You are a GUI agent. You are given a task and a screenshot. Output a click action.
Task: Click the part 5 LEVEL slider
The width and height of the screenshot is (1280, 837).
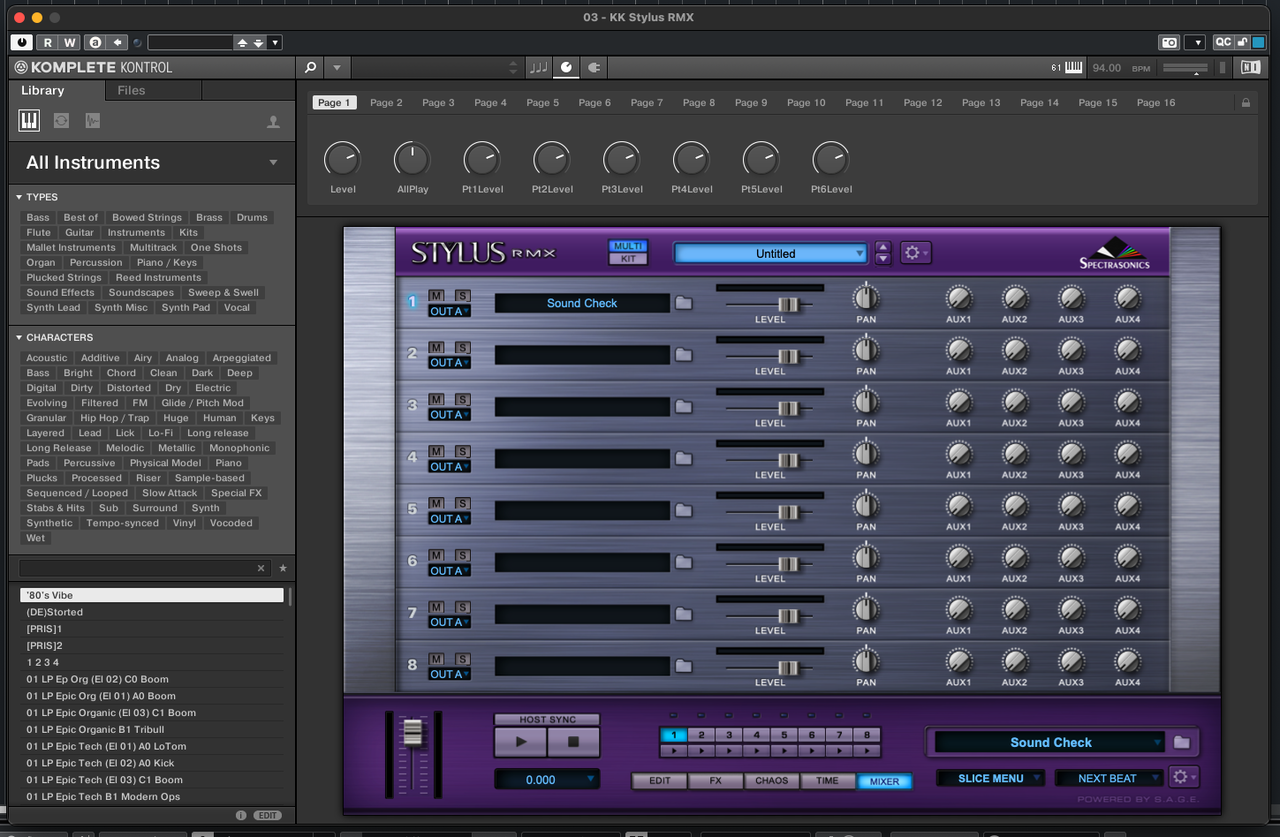[x=789, y=511]
